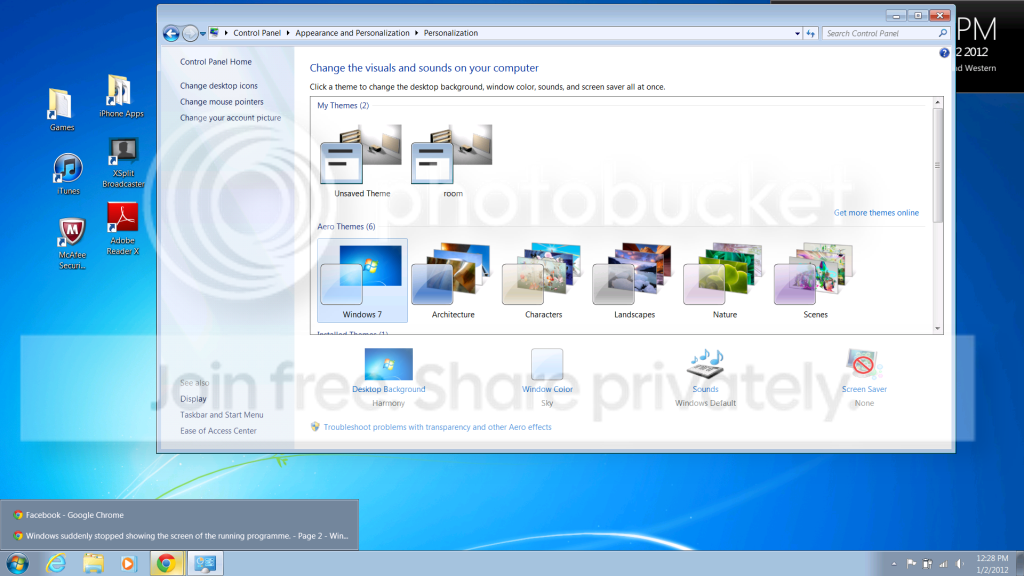The image size is (1024, 576).
Task: Open the Window Color settings icon
Action: tap(547, 364)
